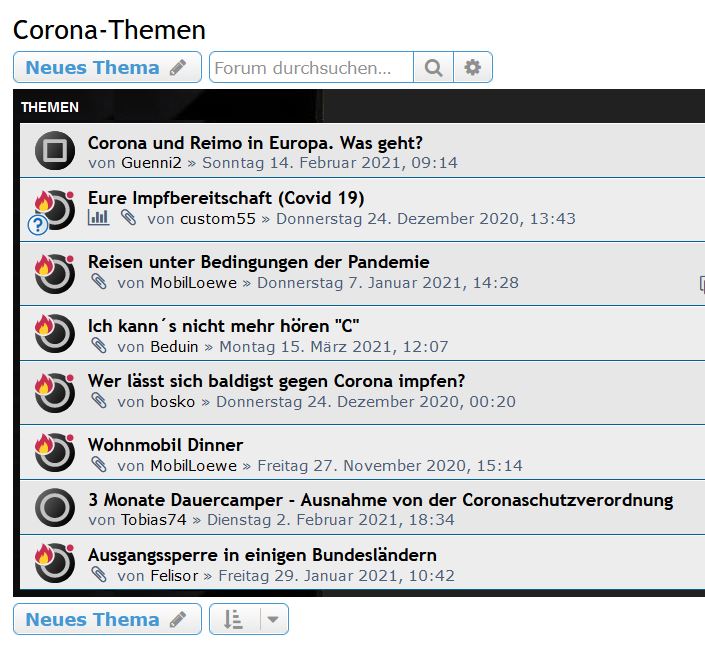
Task: Click date Sonntag 14. Februar 2021, 09:14
Action: (330, 163)
